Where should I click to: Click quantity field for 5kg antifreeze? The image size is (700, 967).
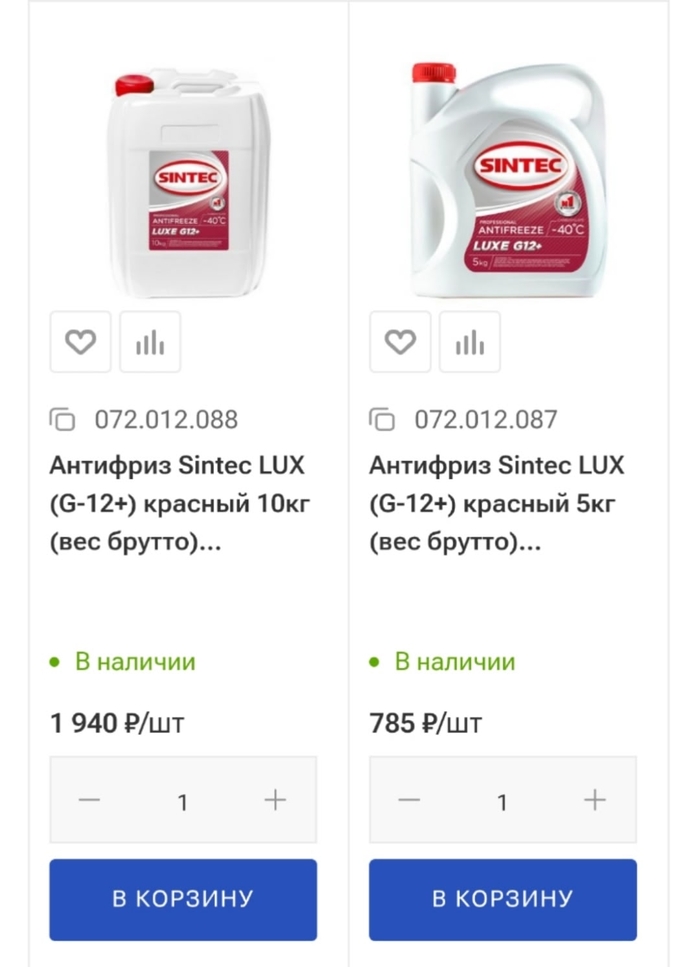point(502,801)
